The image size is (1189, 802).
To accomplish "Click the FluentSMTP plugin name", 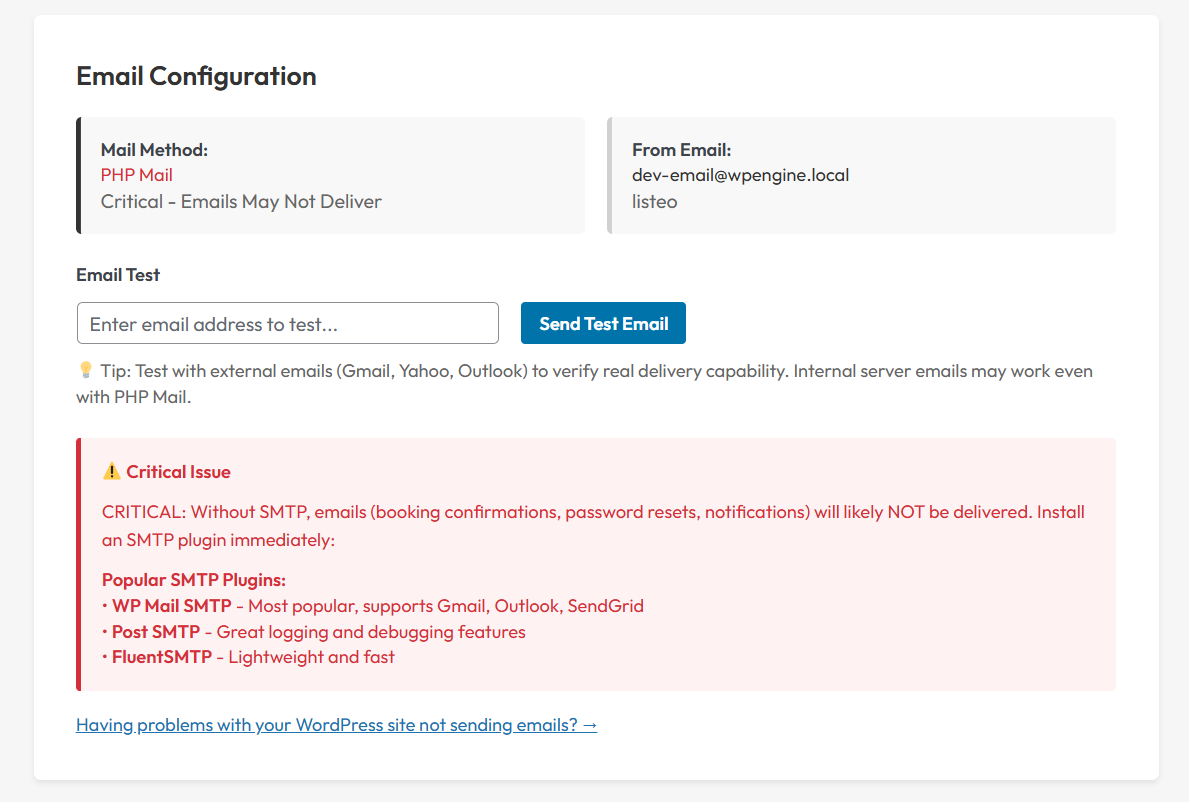I will coord(162,657).
